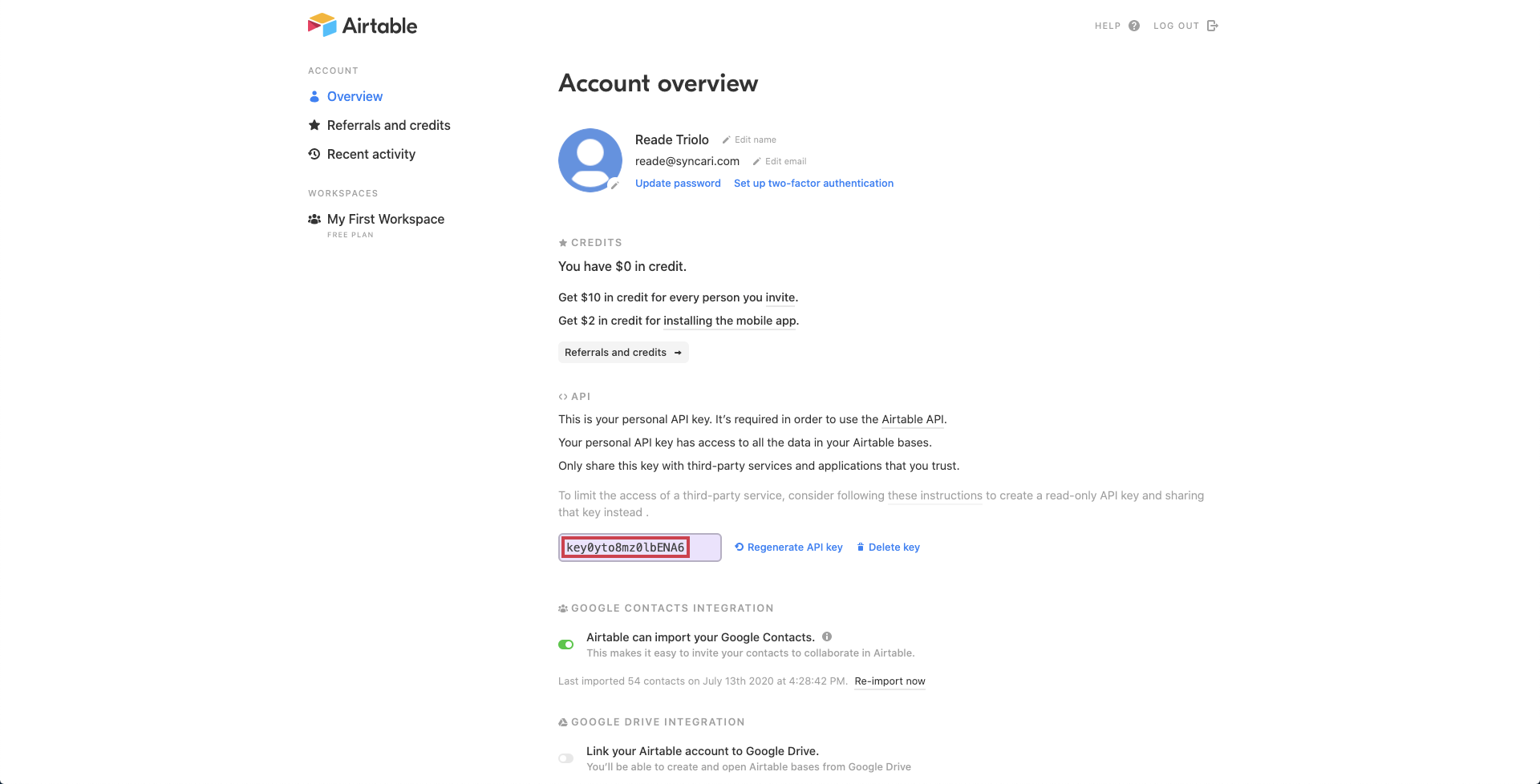The height and width of the screenshot is (784, 1540).
Task: Click the people icon beside My First Workspace
Action: click(314, 219)
